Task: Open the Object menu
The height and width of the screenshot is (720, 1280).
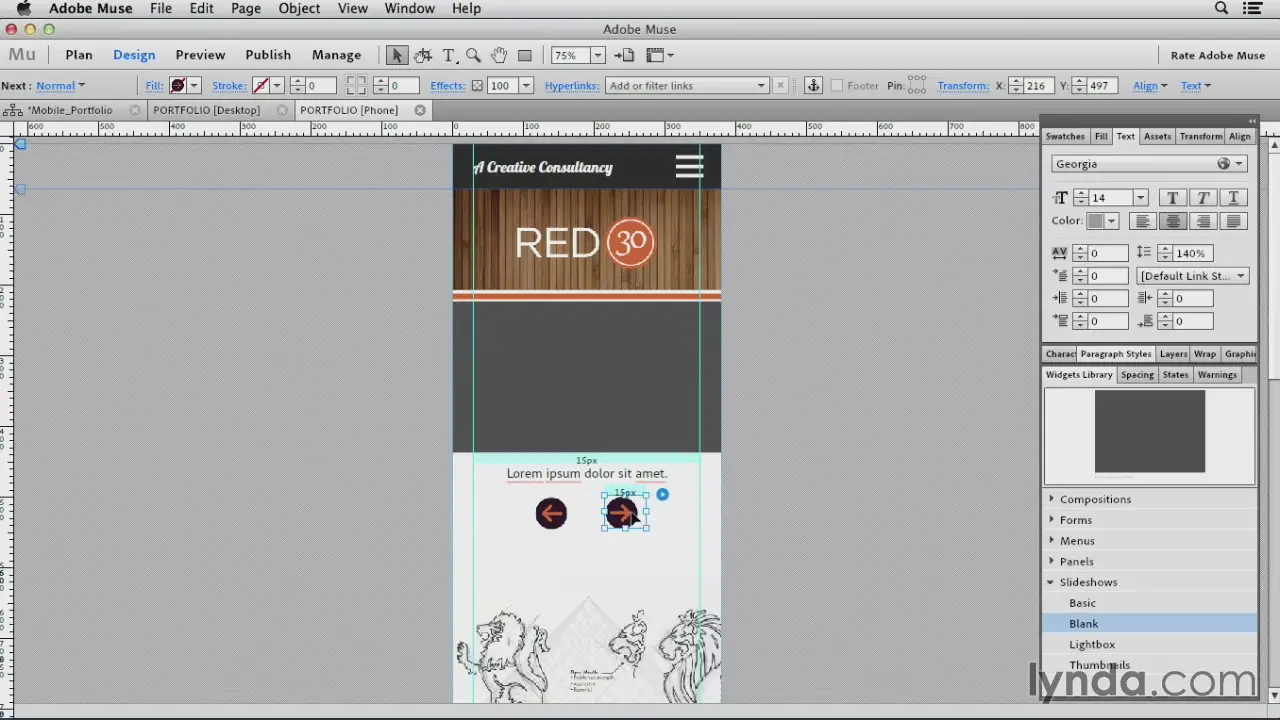Action: coord(299,8)
